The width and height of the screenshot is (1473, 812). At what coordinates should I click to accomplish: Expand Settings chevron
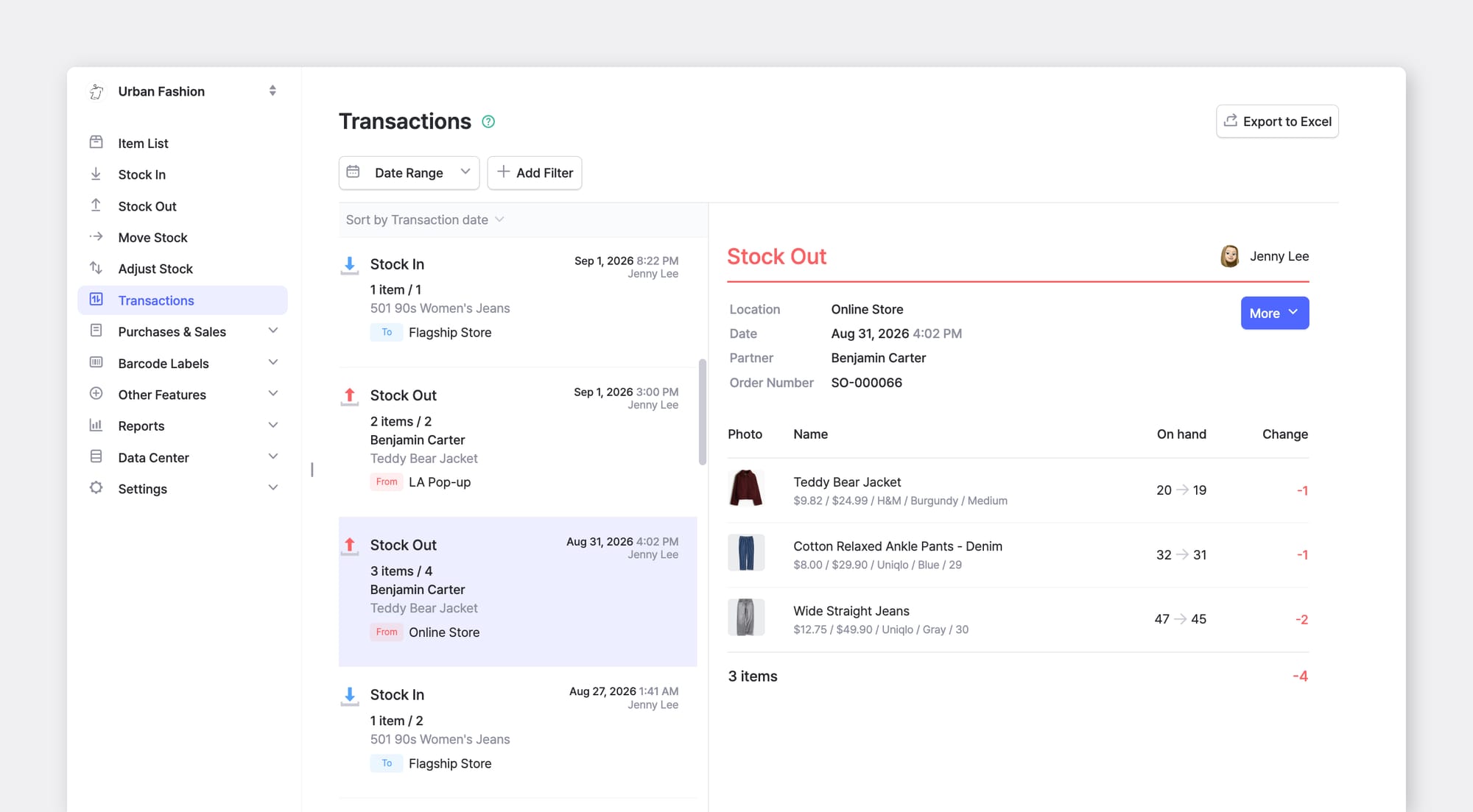pyautogui.click(x=273, y=488)
